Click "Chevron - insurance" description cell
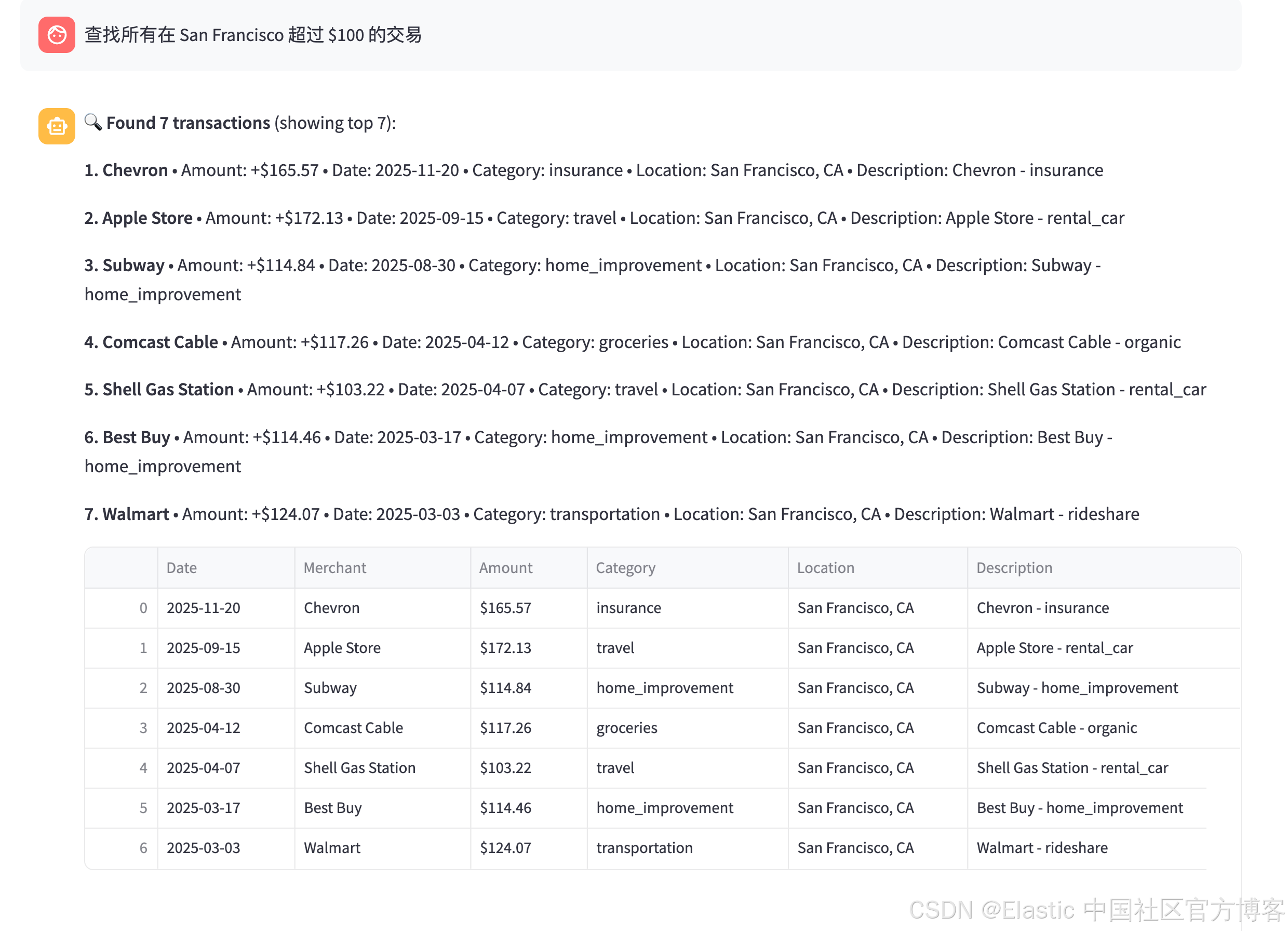 tap(1104, 608)
